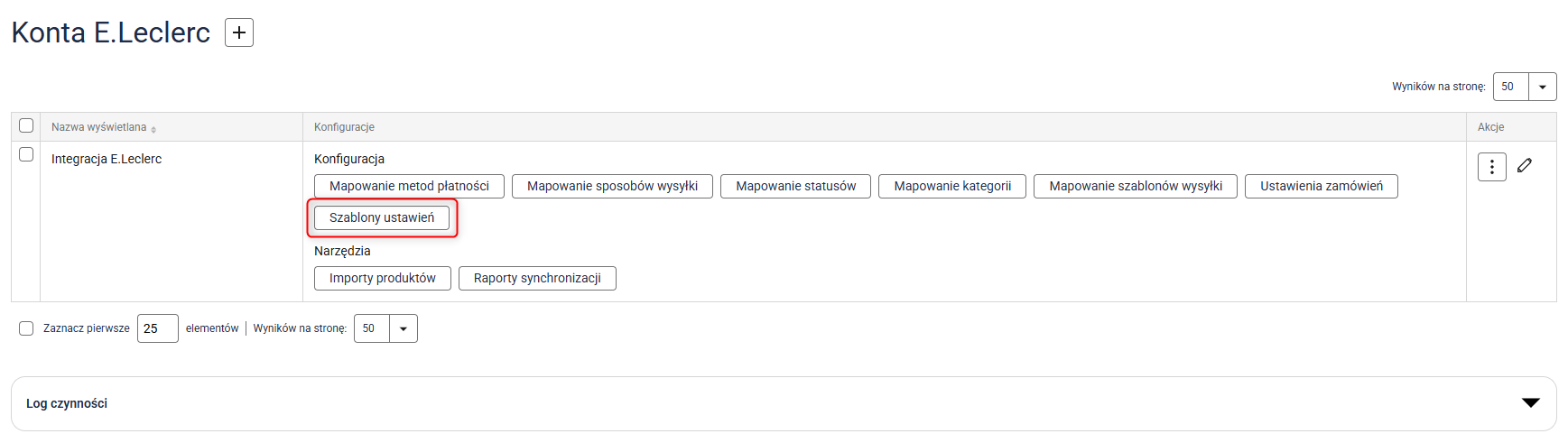
Task: Select Szablony ustawień button
Action: pos(381,217)
